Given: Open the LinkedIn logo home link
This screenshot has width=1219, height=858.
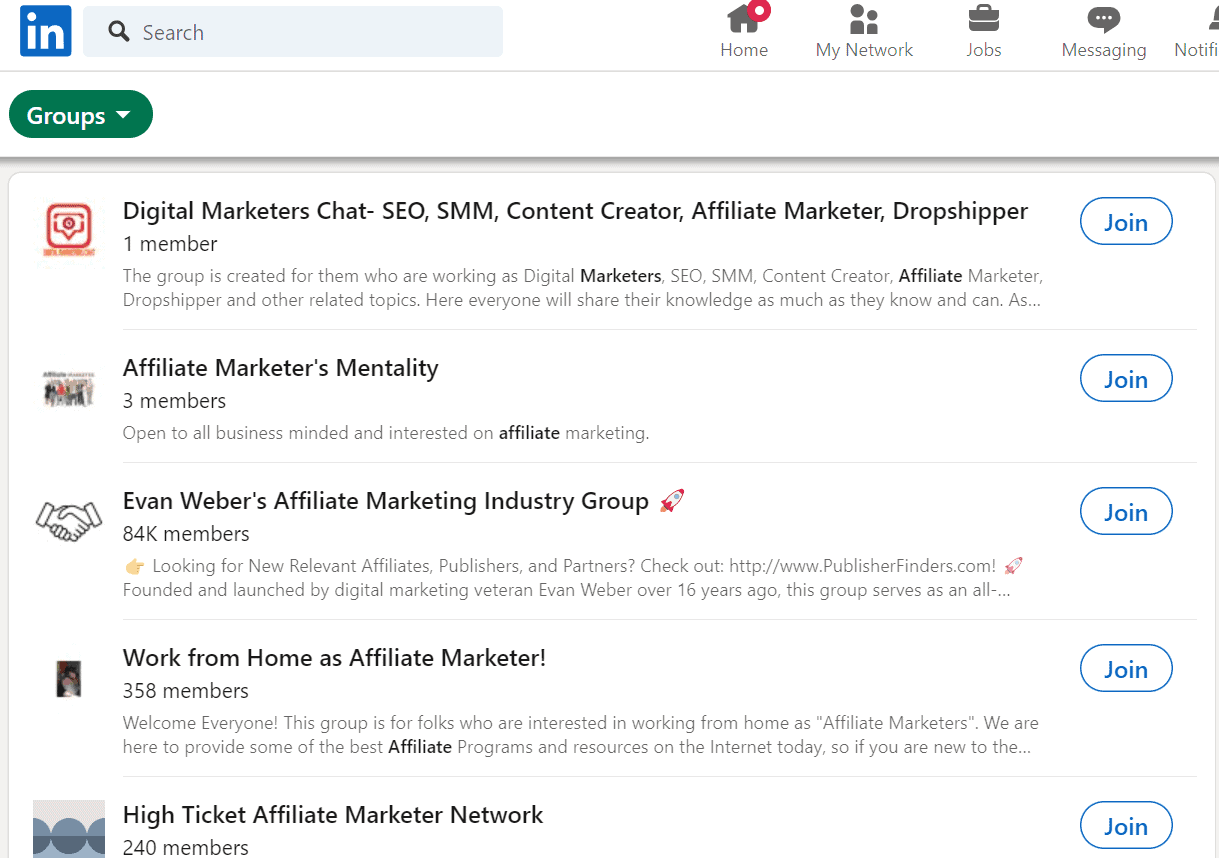Looking at the screenshot, I should pos(46,31).
